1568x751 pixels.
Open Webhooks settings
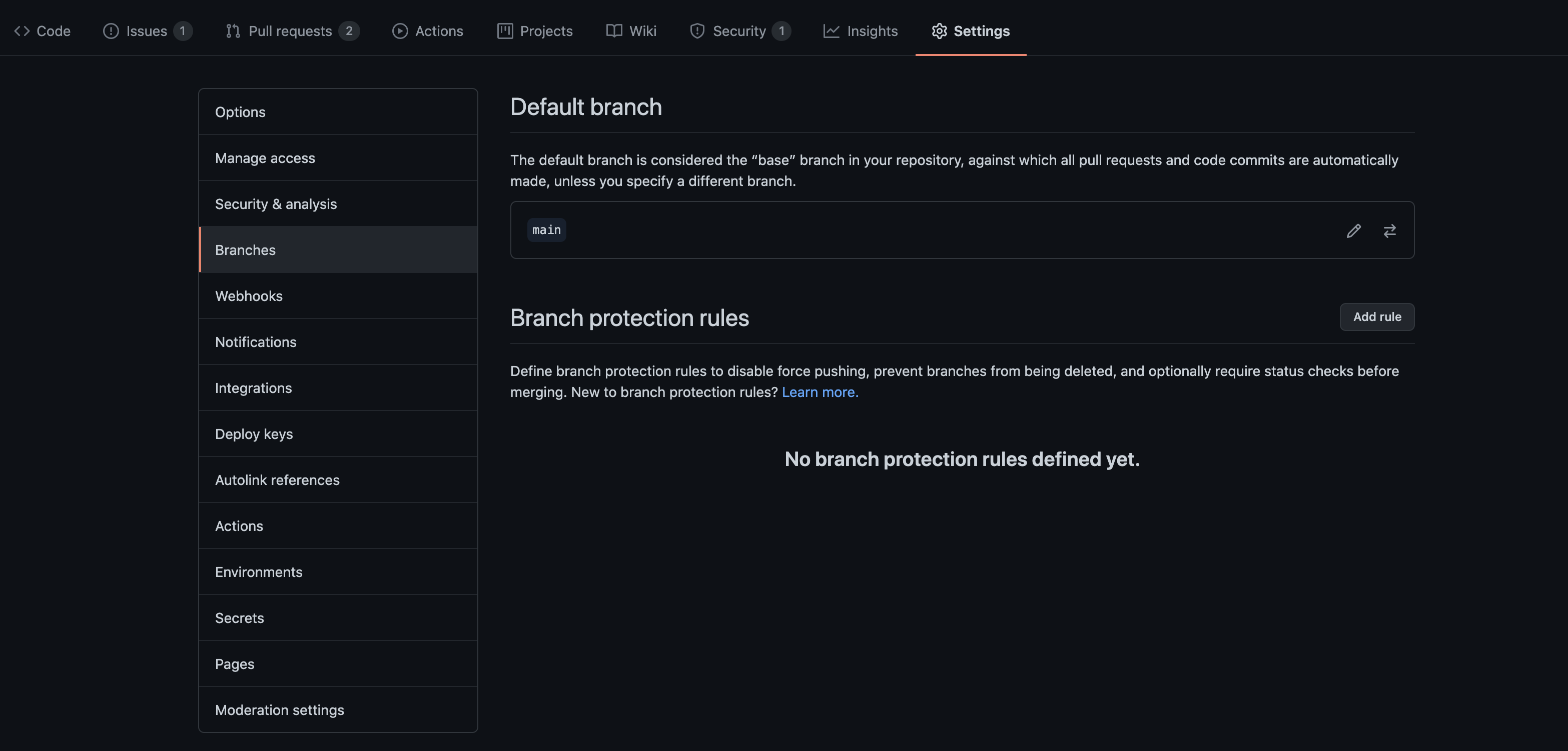coord(248,296)
